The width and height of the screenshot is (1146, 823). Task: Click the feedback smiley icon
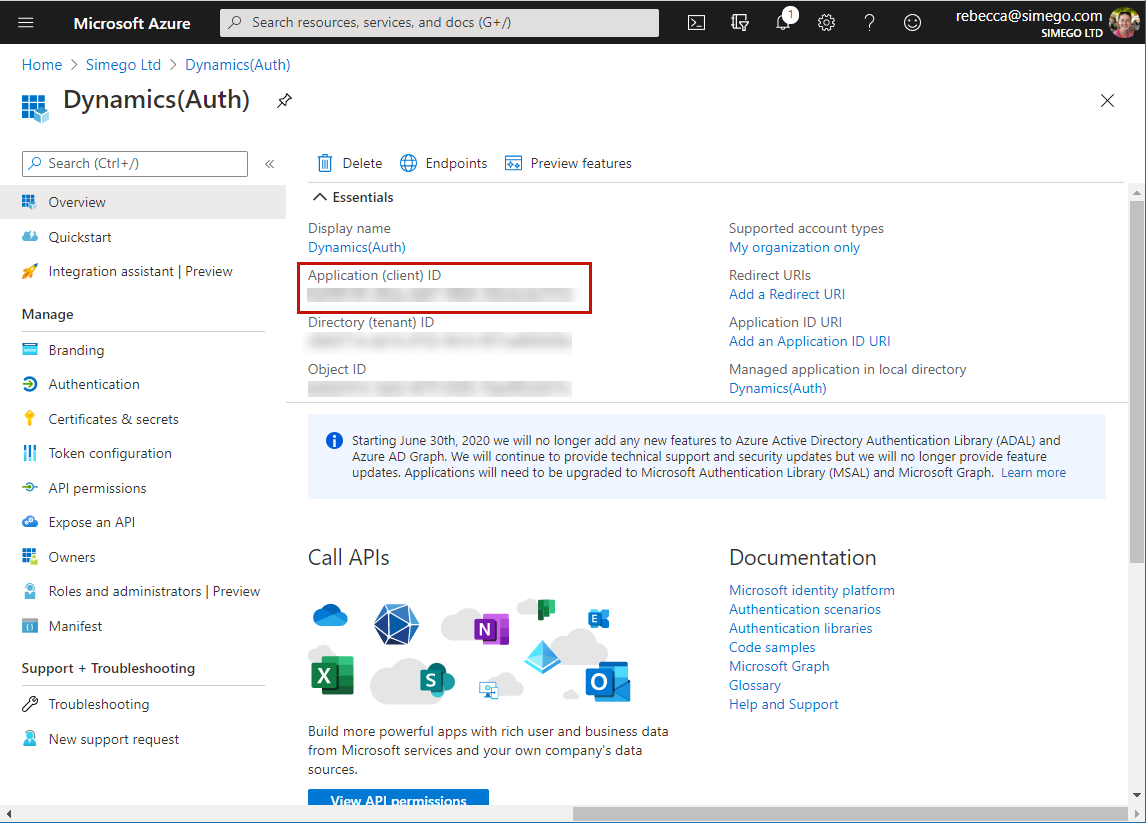click(x=912, y=23)
